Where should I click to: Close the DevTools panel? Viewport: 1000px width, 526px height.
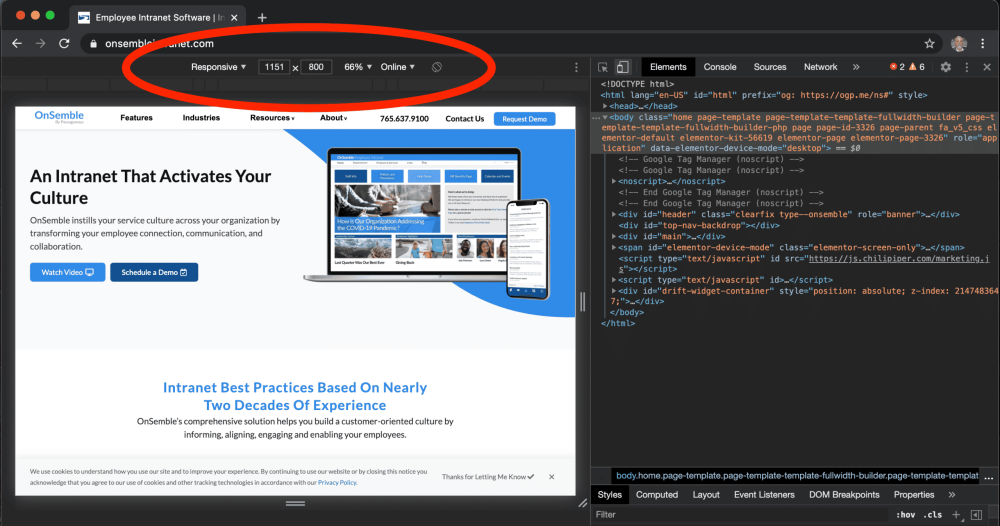click(987, 67)
